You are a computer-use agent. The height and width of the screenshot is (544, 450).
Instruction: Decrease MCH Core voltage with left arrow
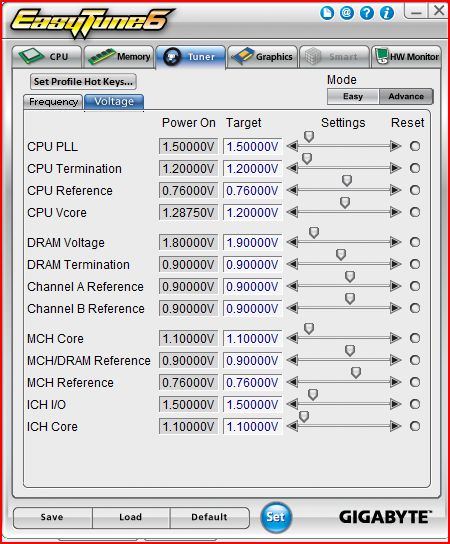pos(292,338)
